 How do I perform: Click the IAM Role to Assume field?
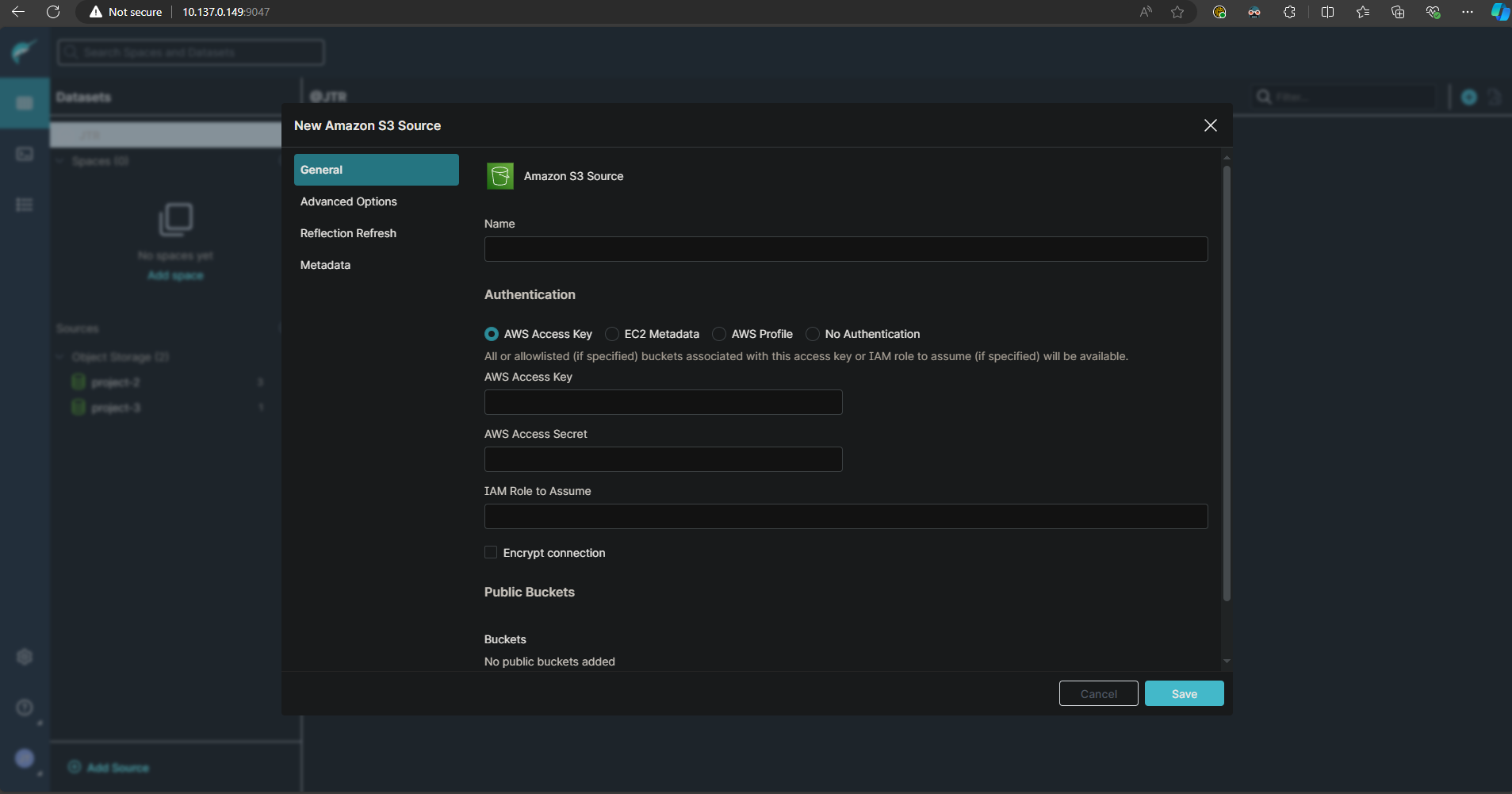click(x=846, y=516)
